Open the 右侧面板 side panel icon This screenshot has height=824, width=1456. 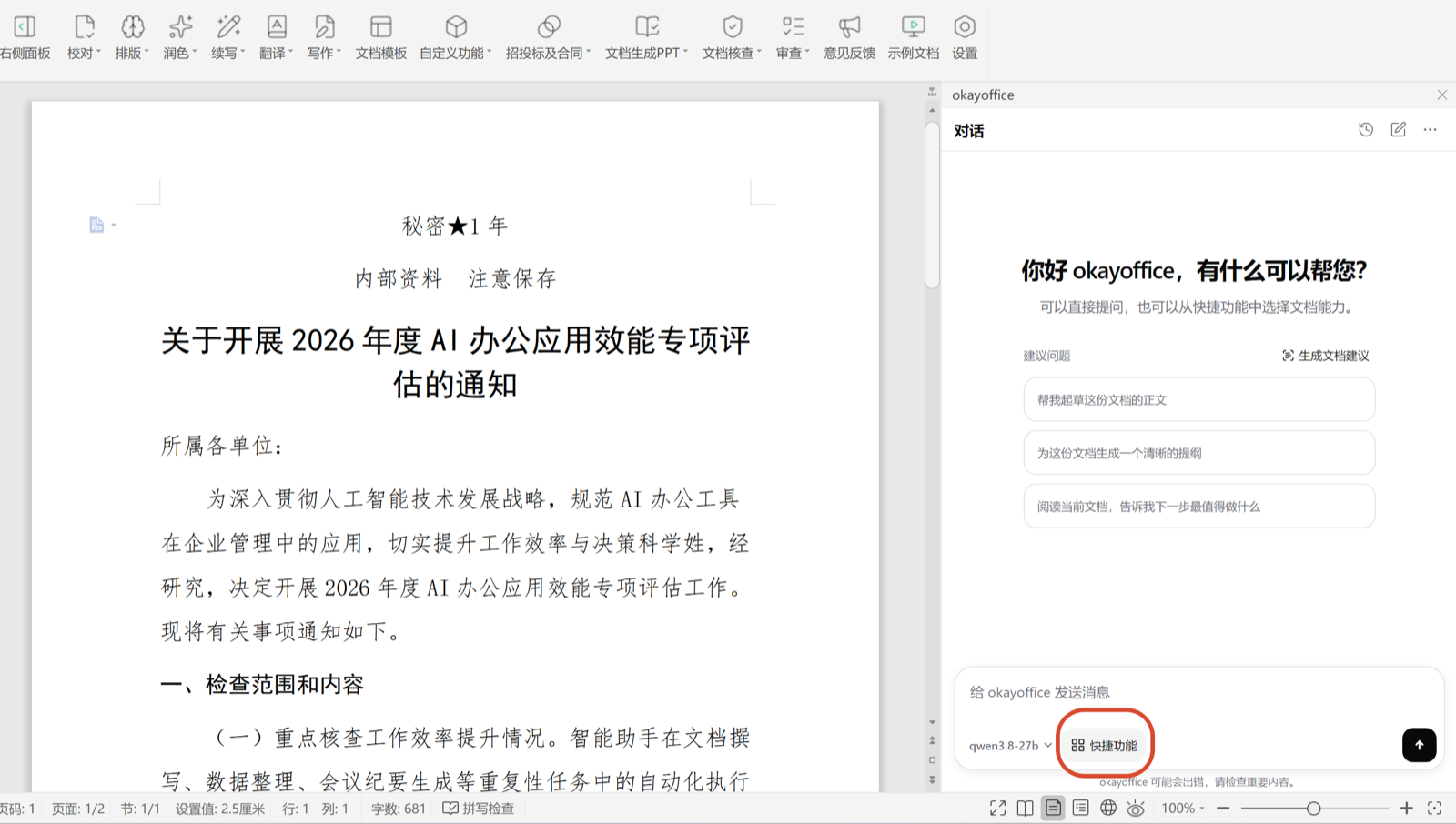pos(25,37)
